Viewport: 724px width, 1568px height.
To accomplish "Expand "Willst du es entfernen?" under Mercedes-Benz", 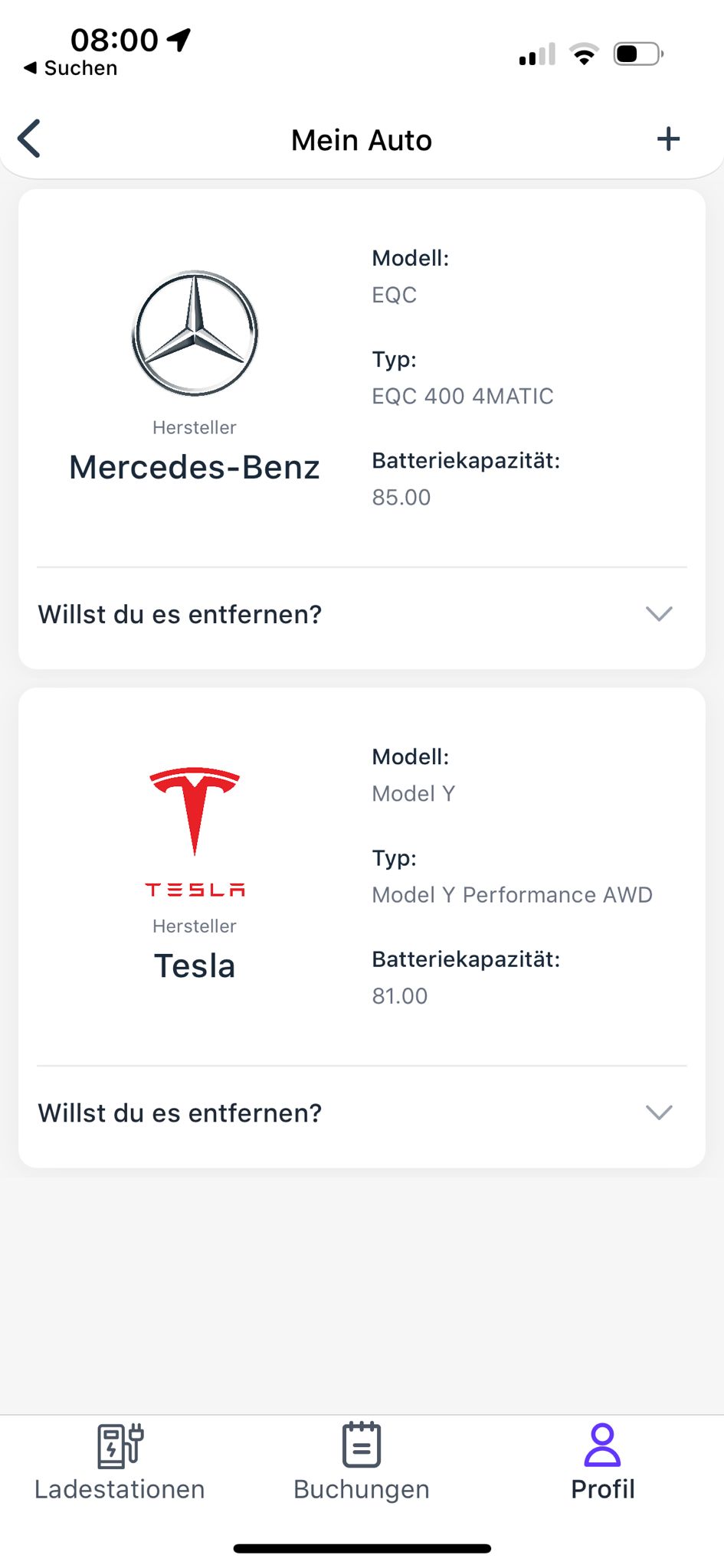I will (x=180, y=614).
